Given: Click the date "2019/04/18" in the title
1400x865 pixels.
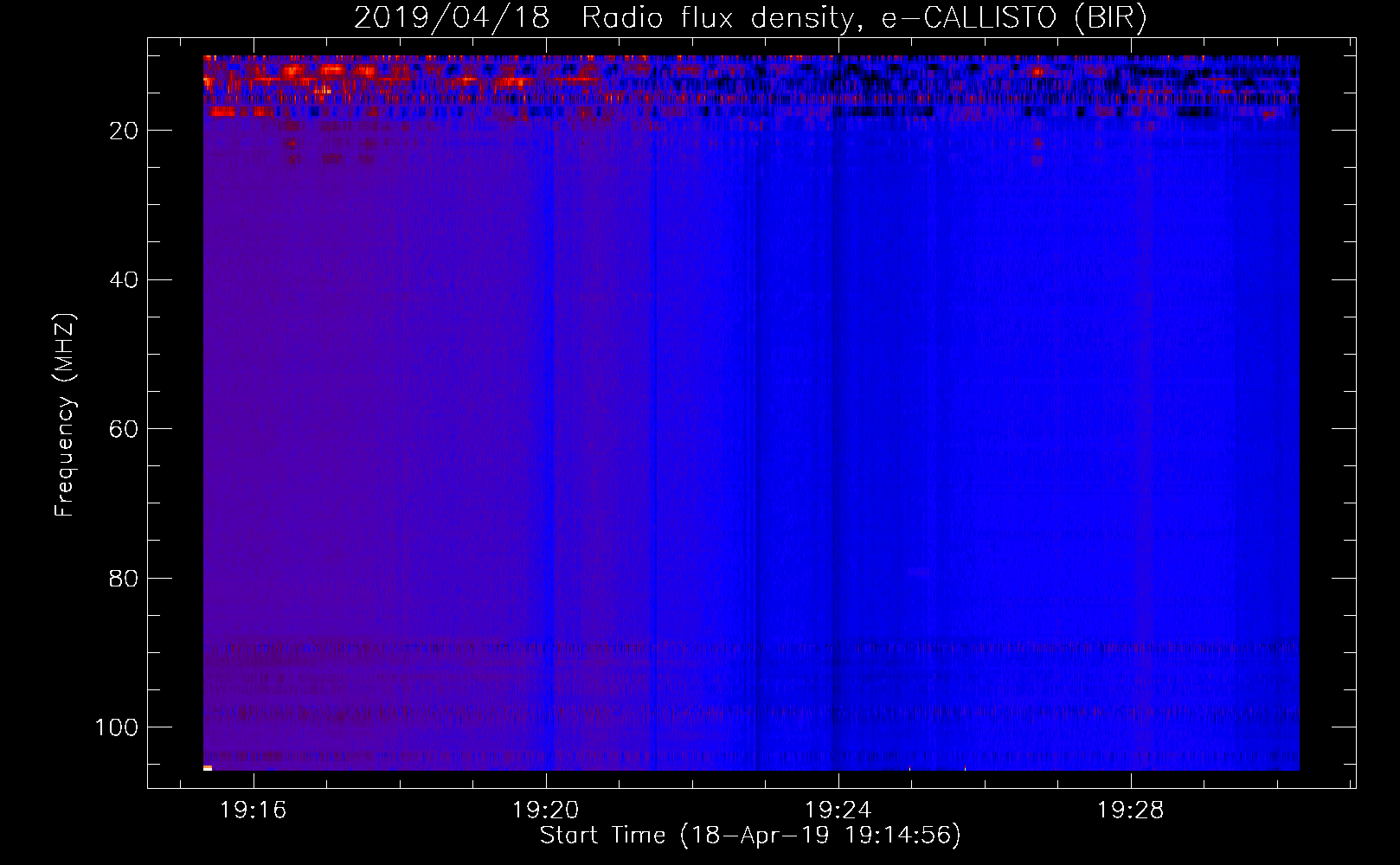Looking at the screenshot, I should [452, 18].
